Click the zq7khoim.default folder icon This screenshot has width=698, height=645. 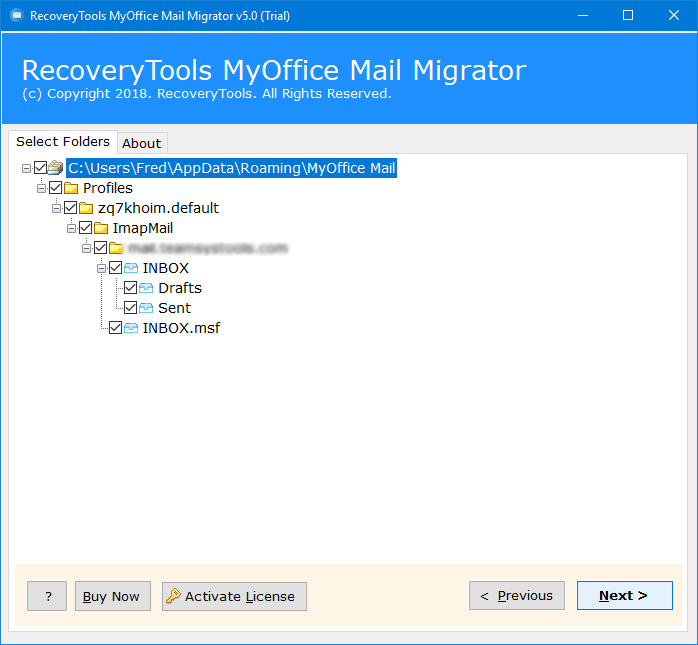[86, 208]
